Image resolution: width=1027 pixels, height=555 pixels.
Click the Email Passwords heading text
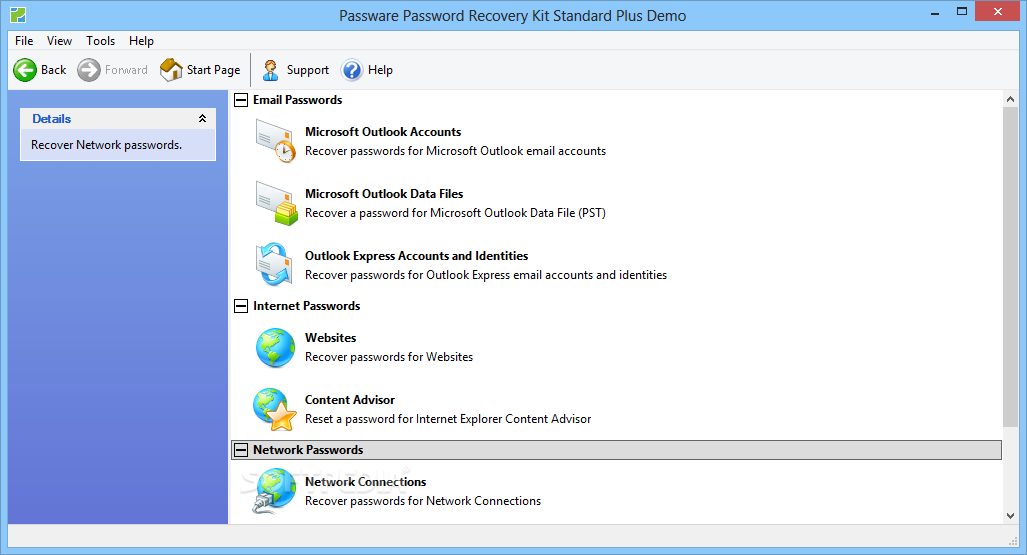[x=297, y=100]
